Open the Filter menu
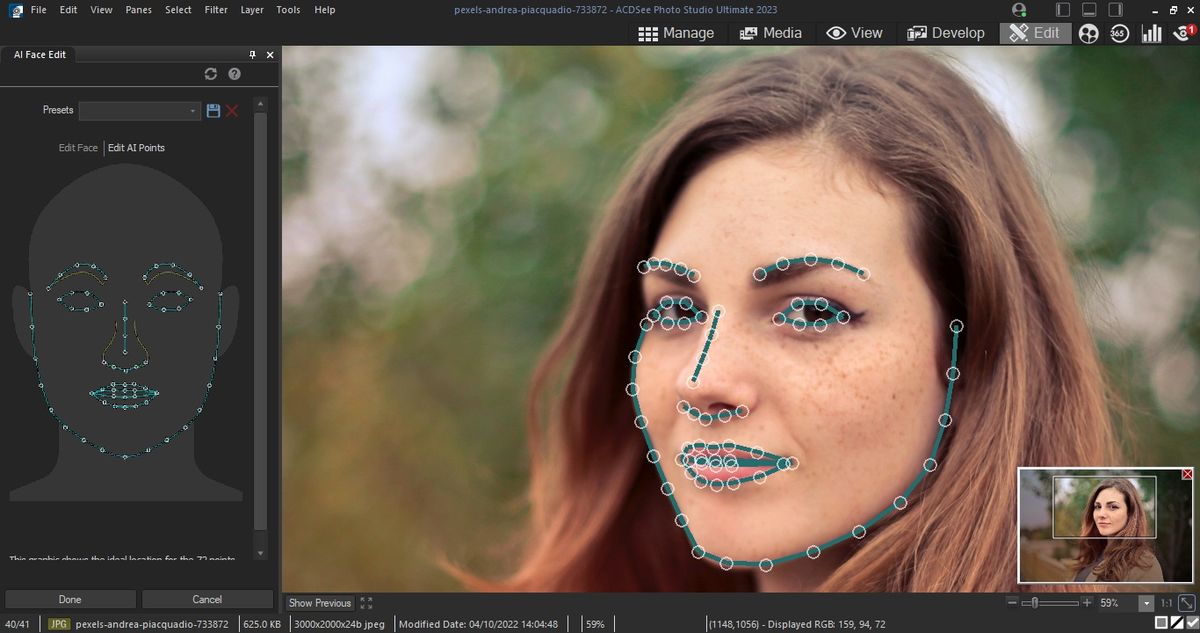1200x633 pixels. click(x=215, y=9)
